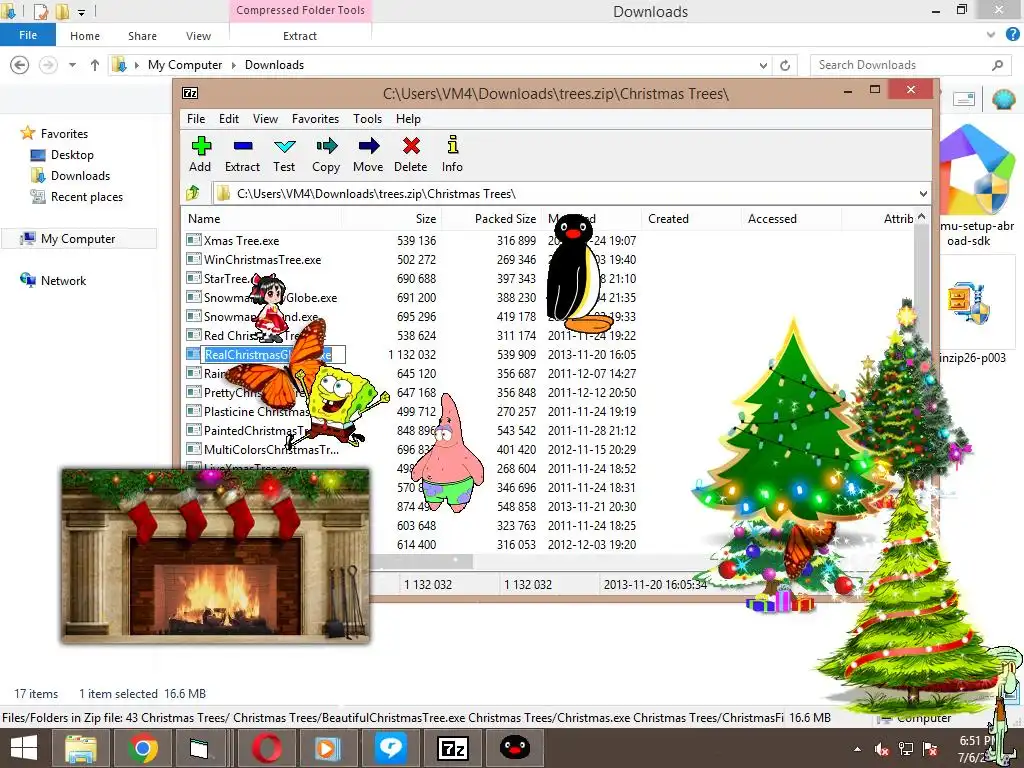The width and height of the screenshot is (1024, 768).
Task: Switch to the Home ribbon tab
Action: point(85,36)
